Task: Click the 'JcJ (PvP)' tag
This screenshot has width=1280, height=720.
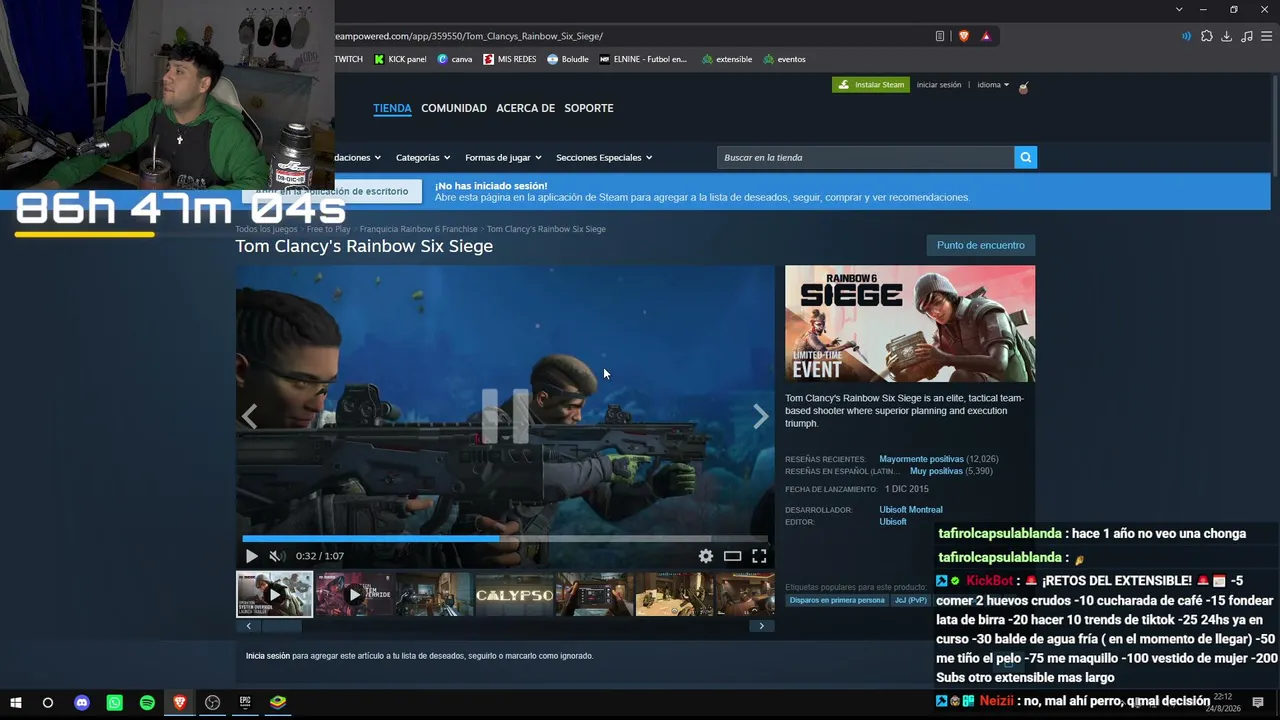Action: [x=910, y=600]
